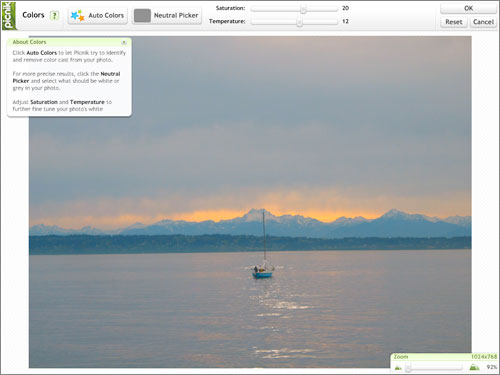Click the Colors heading label
Screen dimensions: 500x375
click(x=33, y=15)
